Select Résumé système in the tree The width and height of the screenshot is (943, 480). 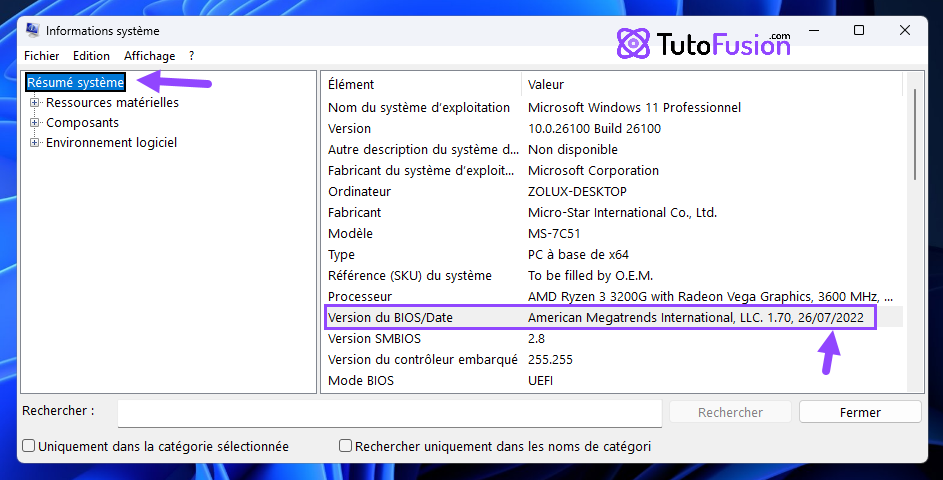pyautogui.click(x=75, y=82)
